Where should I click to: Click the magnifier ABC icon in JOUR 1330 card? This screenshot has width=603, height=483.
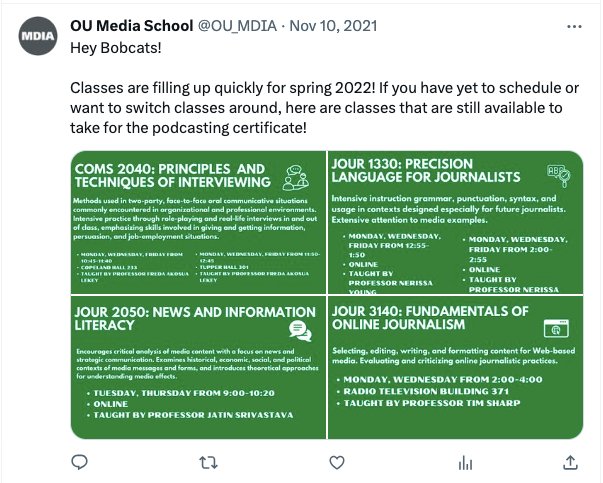tap(559, 175)
